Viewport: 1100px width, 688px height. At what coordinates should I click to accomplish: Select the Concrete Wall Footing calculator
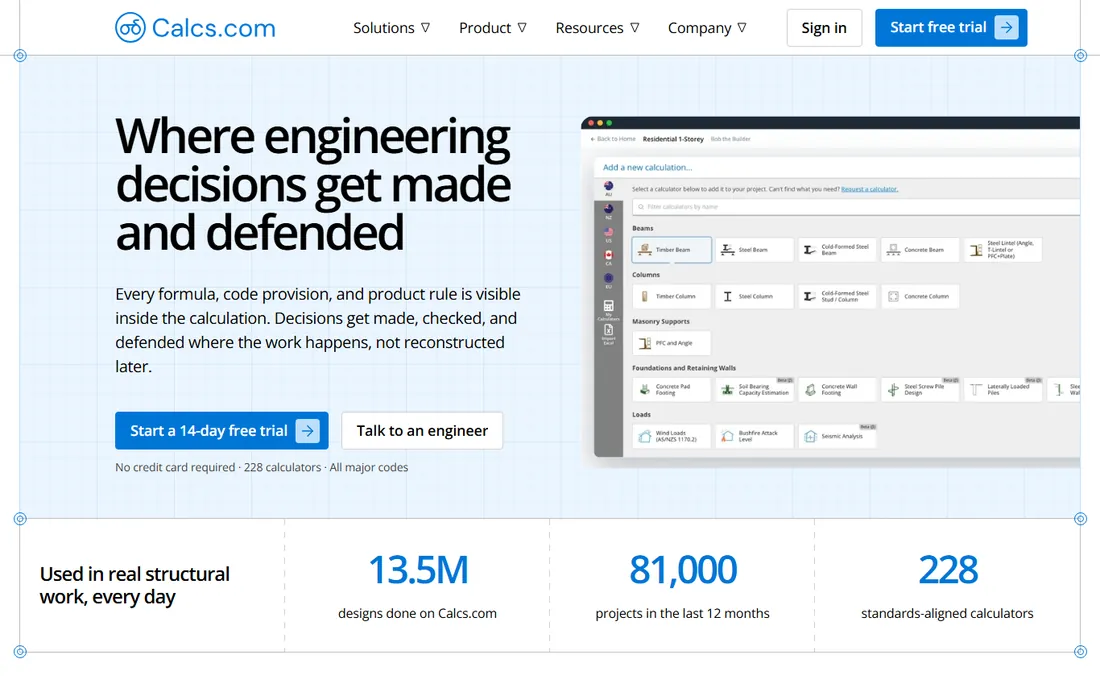coord(837,389)
